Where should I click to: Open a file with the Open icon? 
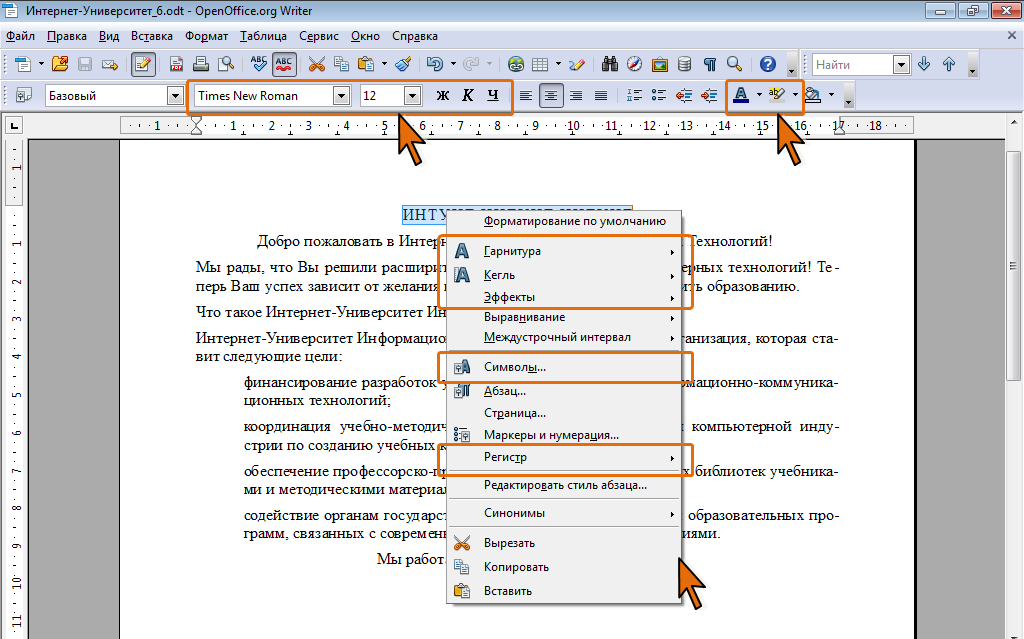(x=60, y=64)
